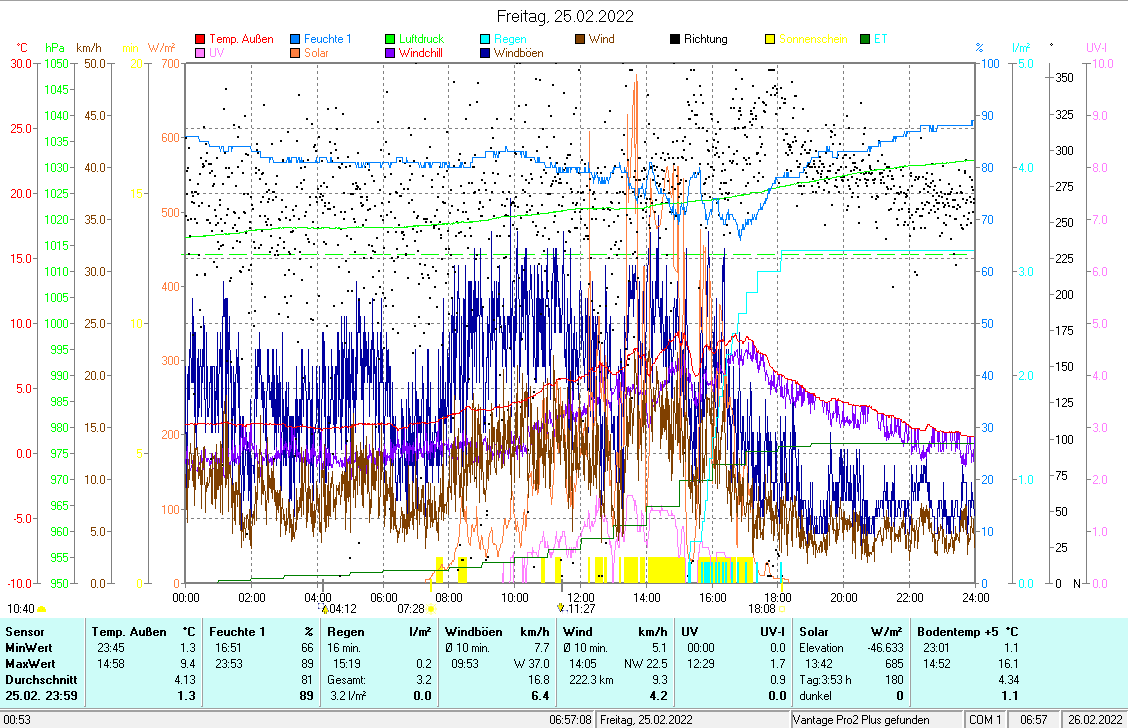The width and height of the screenshot is (1128, 728).
Task: Select the ET legend label
Action: tap(880, 40)
